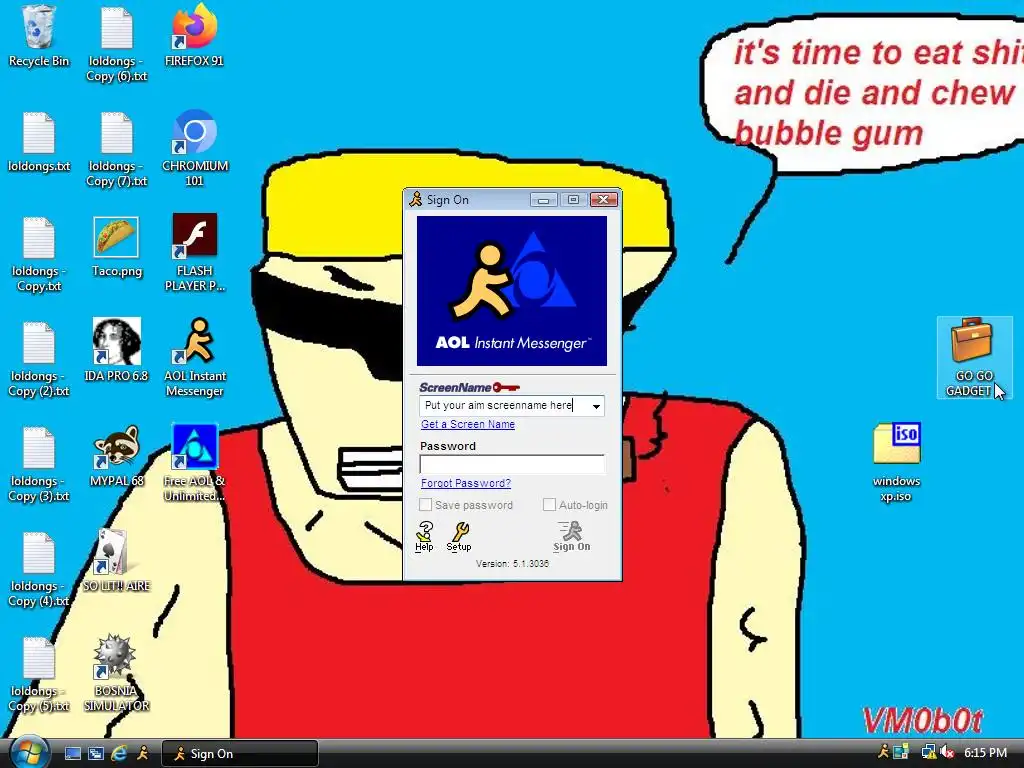Launch AIM from the quick launch bar
This screenshot has width=1024, height=768.
142,754
